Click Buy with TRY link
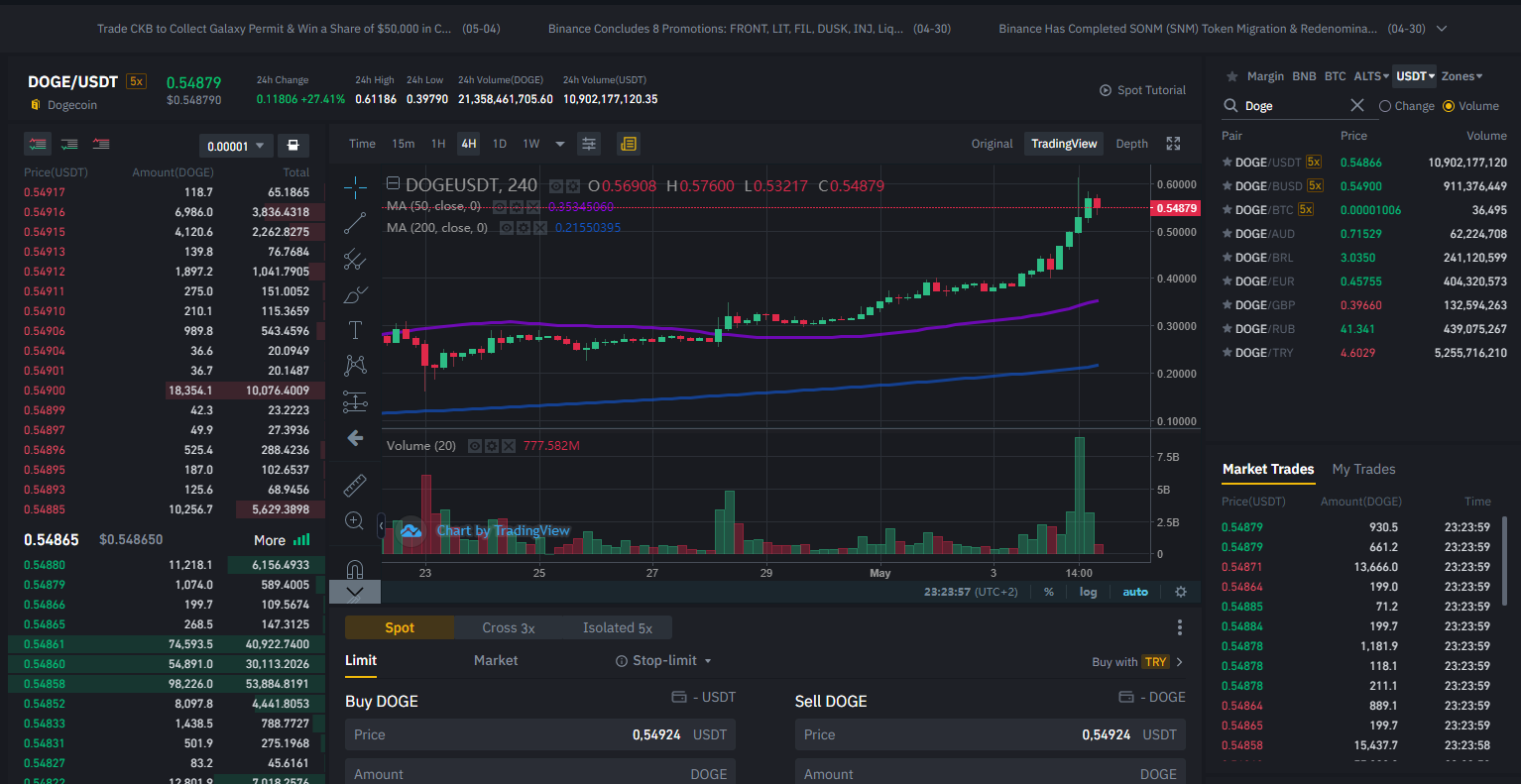 coord(1137,662)
